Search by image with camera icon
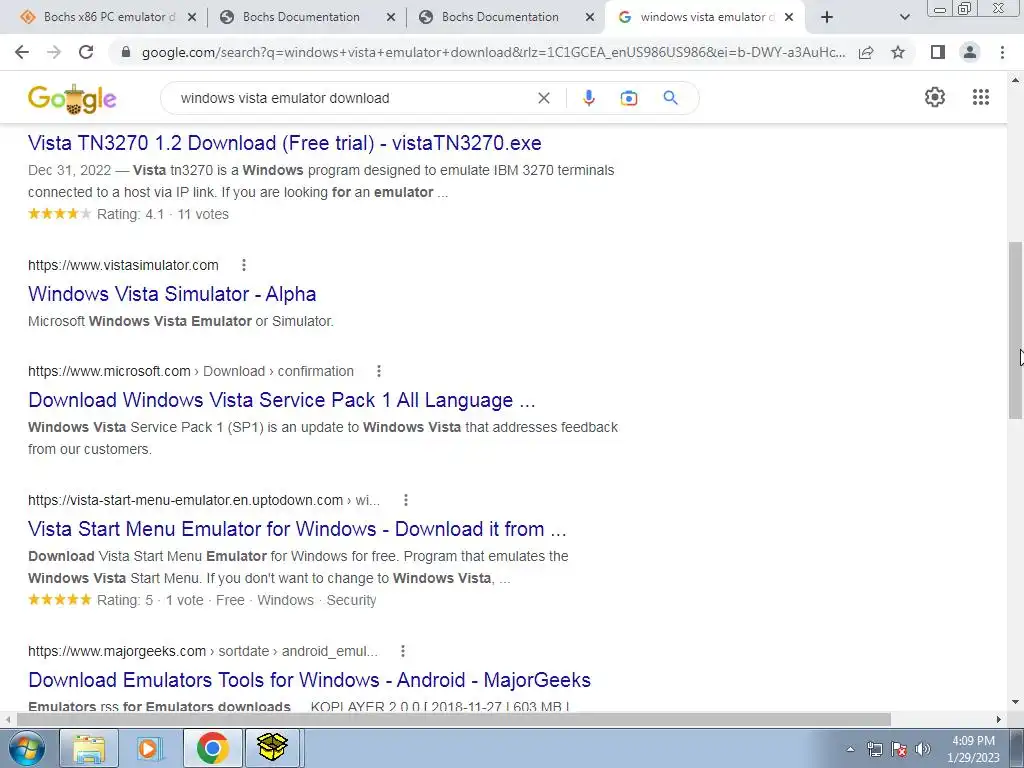The image size is (1024, 768). [629, 98]
